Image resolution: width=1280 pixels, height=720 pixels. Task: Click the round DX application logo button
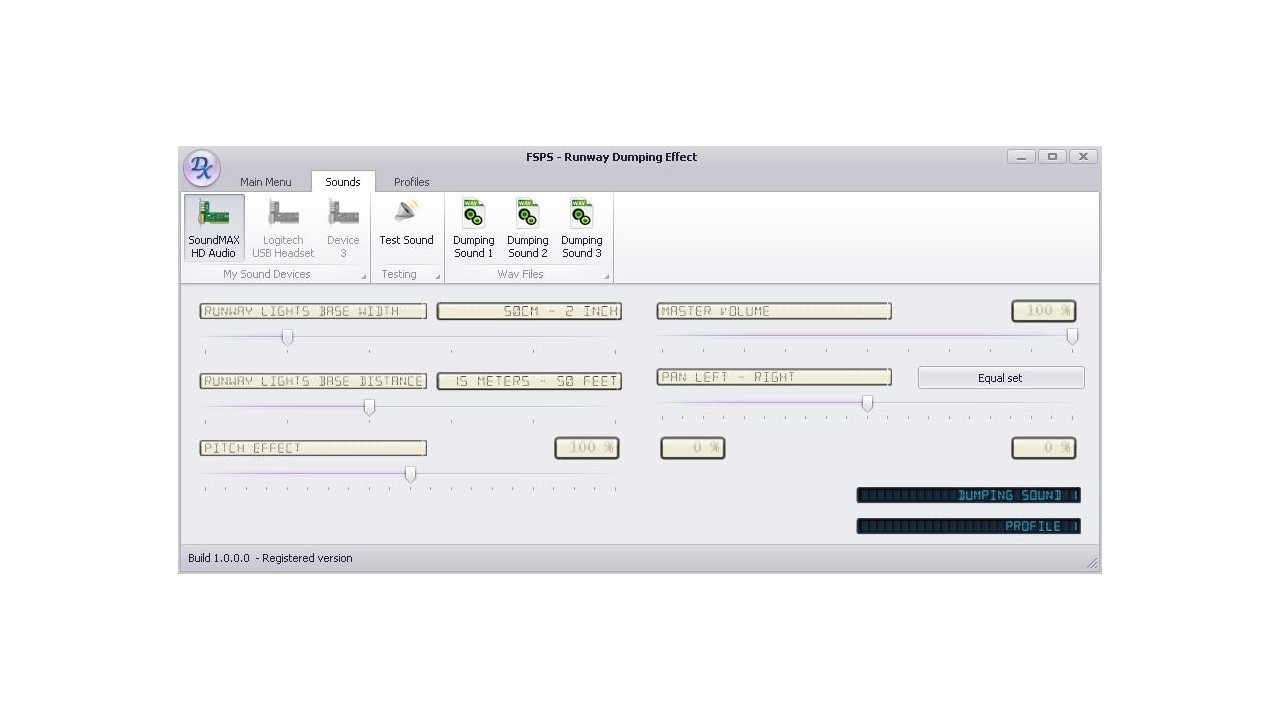click(201, 168)
